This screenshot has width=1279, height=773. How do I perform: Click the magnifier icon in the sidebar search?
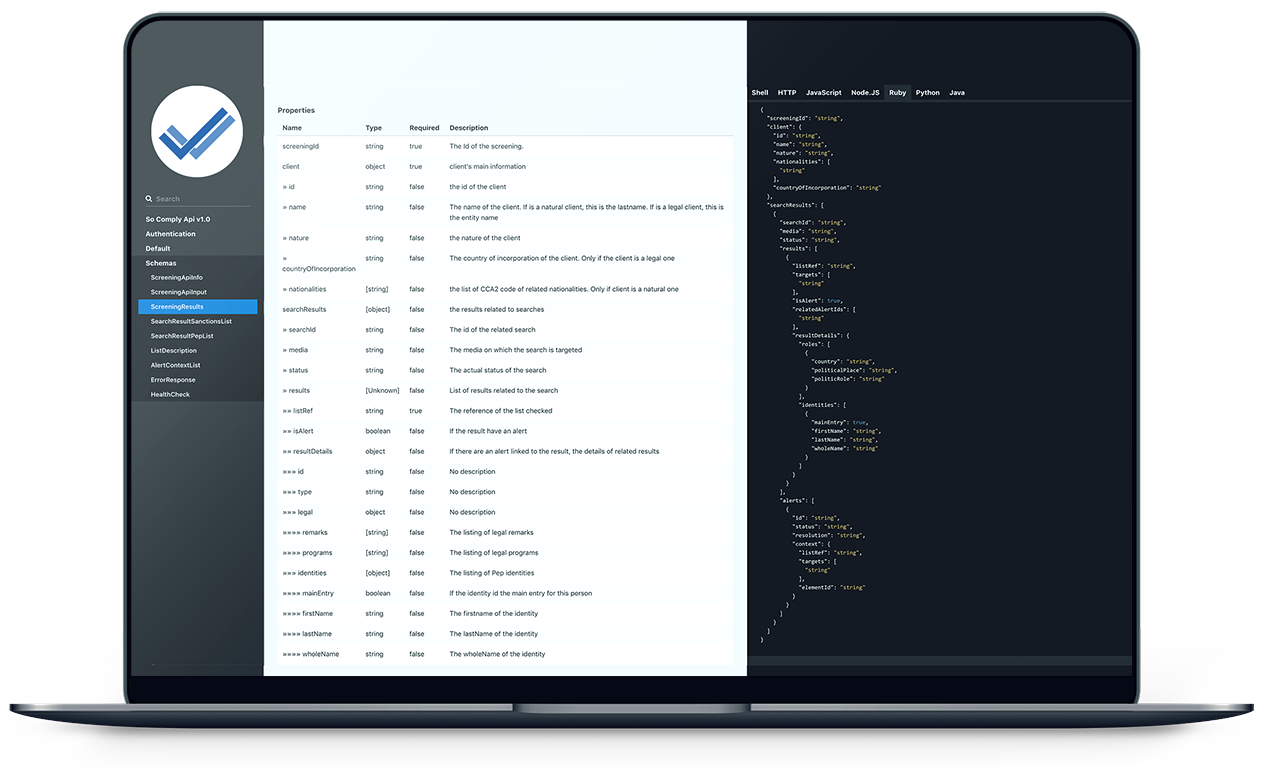click(x=149, y=199)
